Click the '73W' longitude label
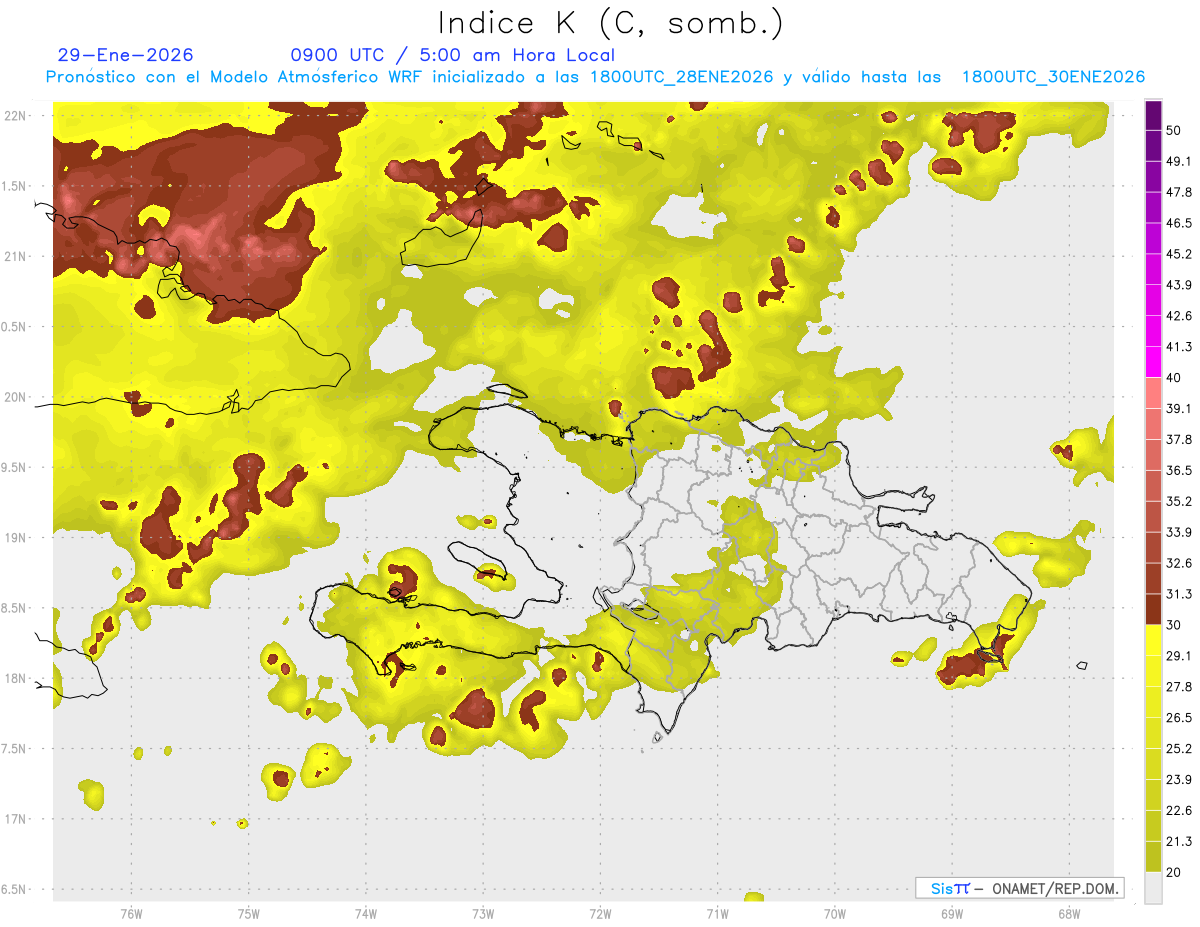 pyautogui.click(x=483, y=913)
